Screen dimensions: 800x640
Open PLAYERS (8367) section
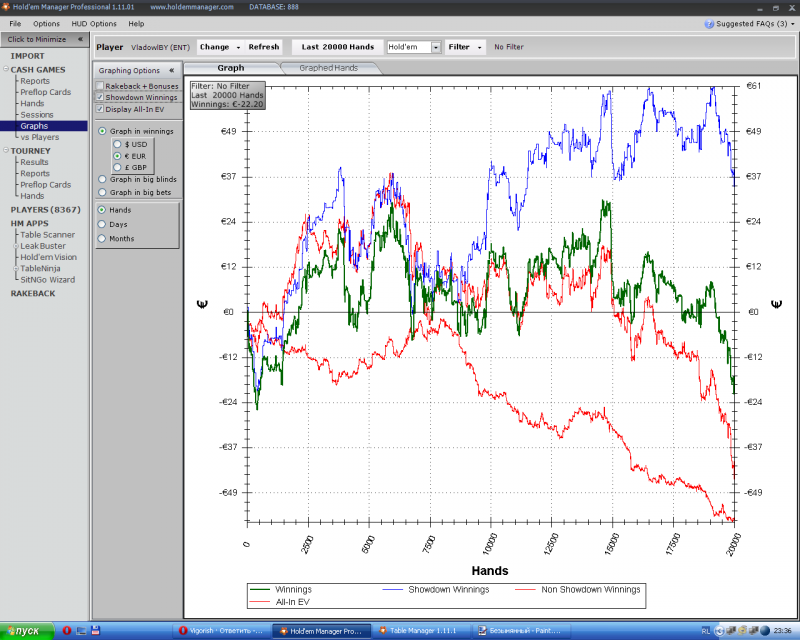click(x=45, y=210)
